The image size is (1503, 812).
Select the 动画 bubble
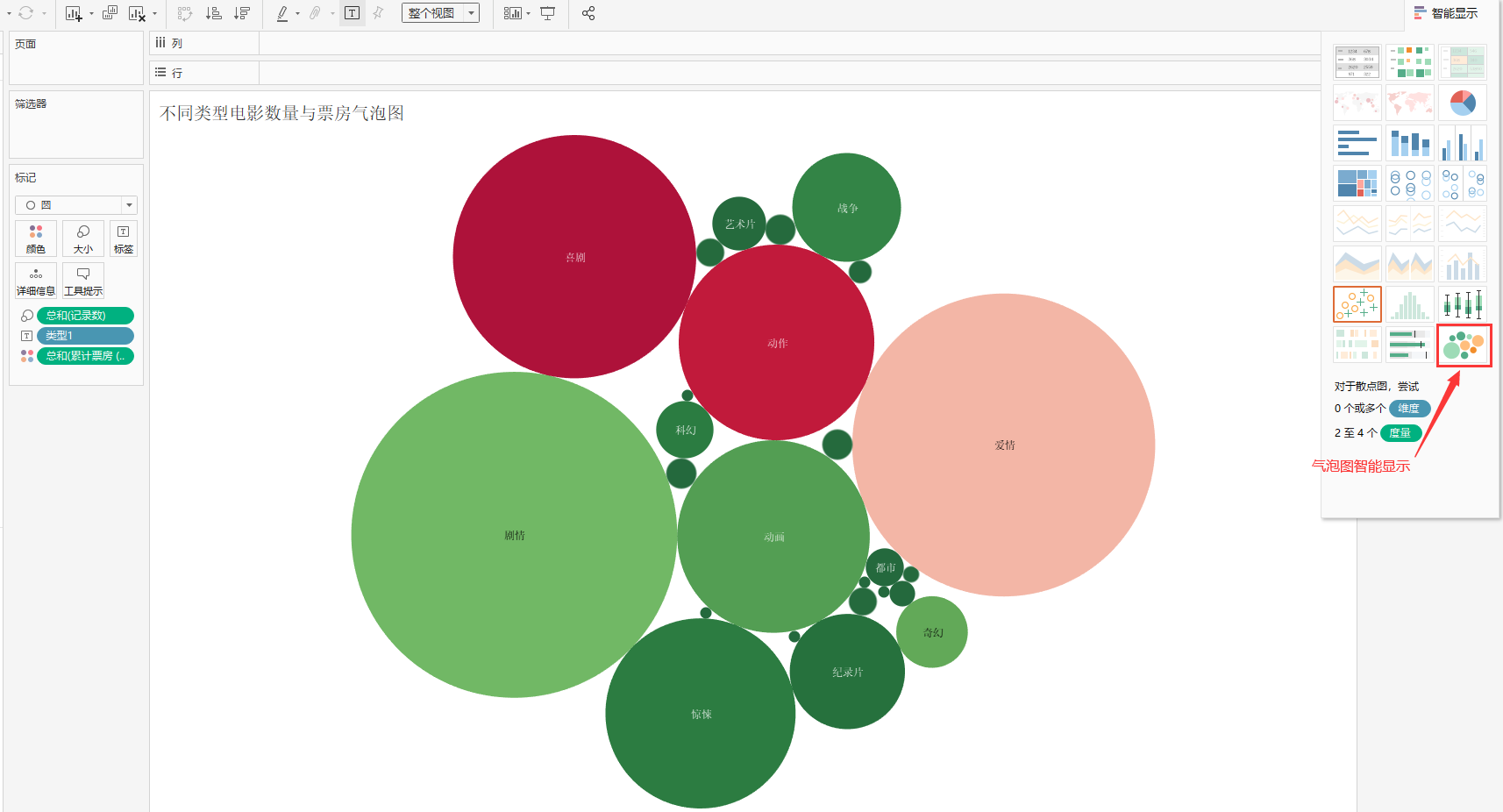[773, 537]
